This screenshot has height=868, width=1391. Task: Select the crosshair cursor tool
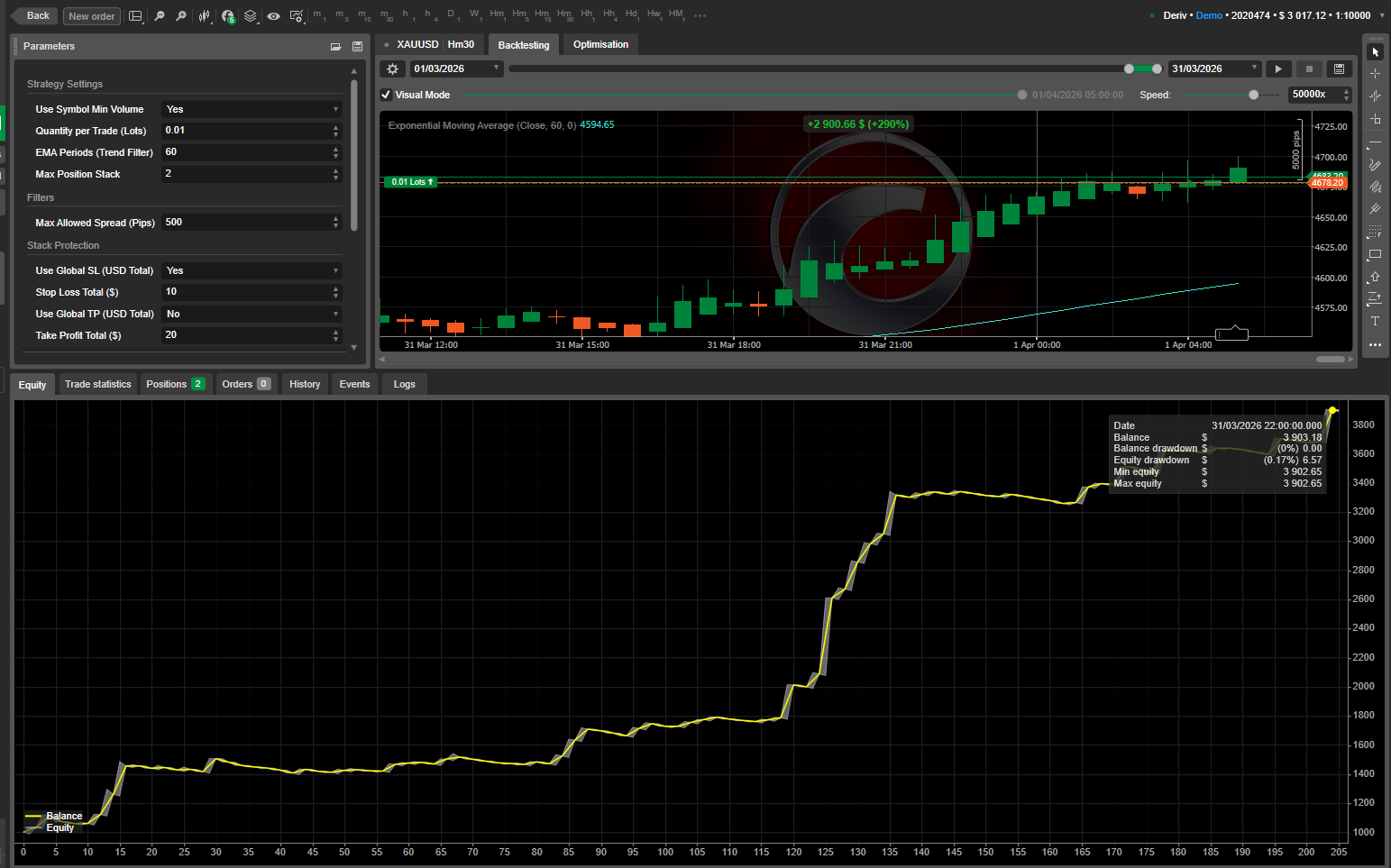click(1375, 74)
